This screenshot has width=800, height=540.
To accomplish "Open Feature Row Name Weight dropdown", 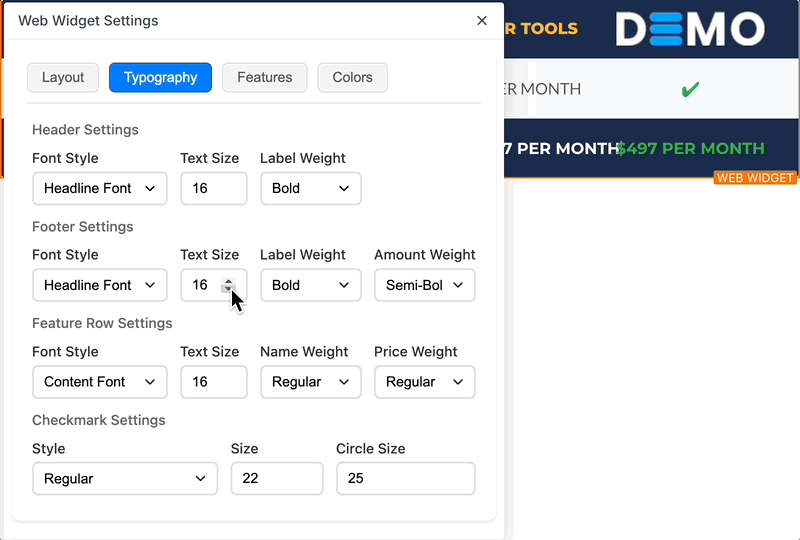I will pos(311,382).
